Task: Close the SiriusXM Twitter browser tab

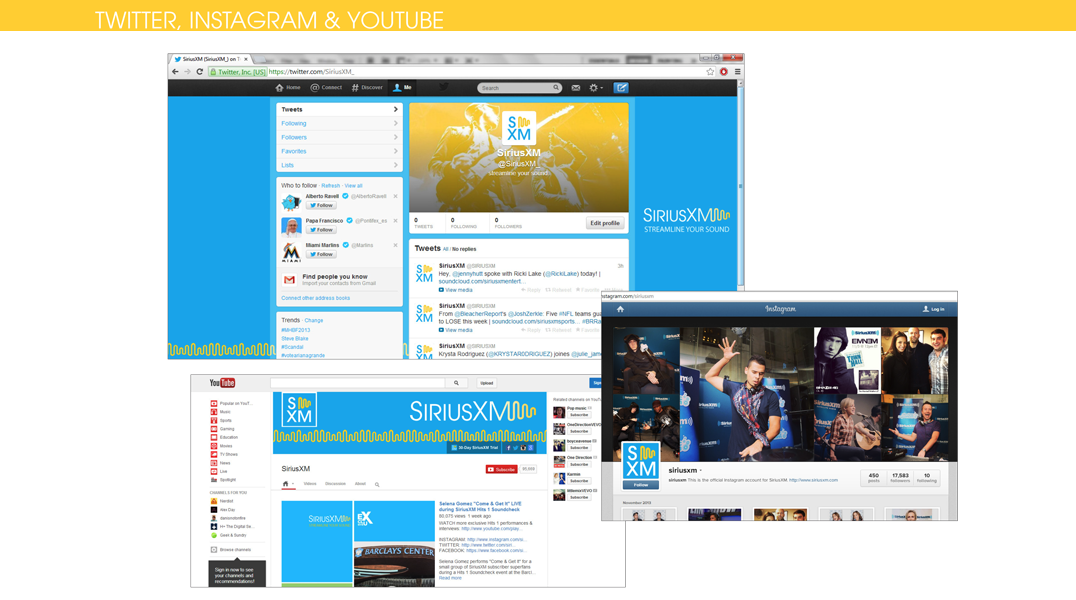Action: point(246,59)
